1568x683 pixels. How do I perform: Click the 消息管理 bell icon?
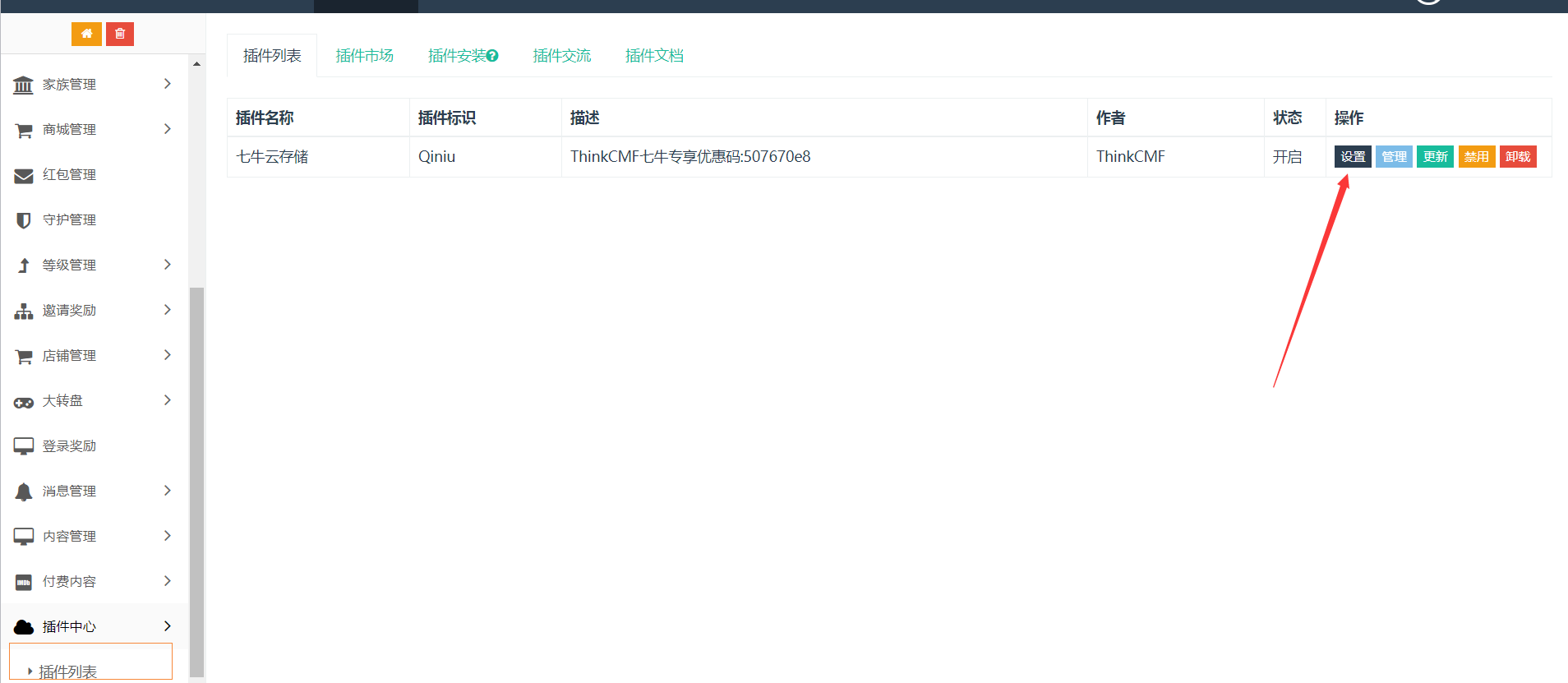(x=24, y=491)
